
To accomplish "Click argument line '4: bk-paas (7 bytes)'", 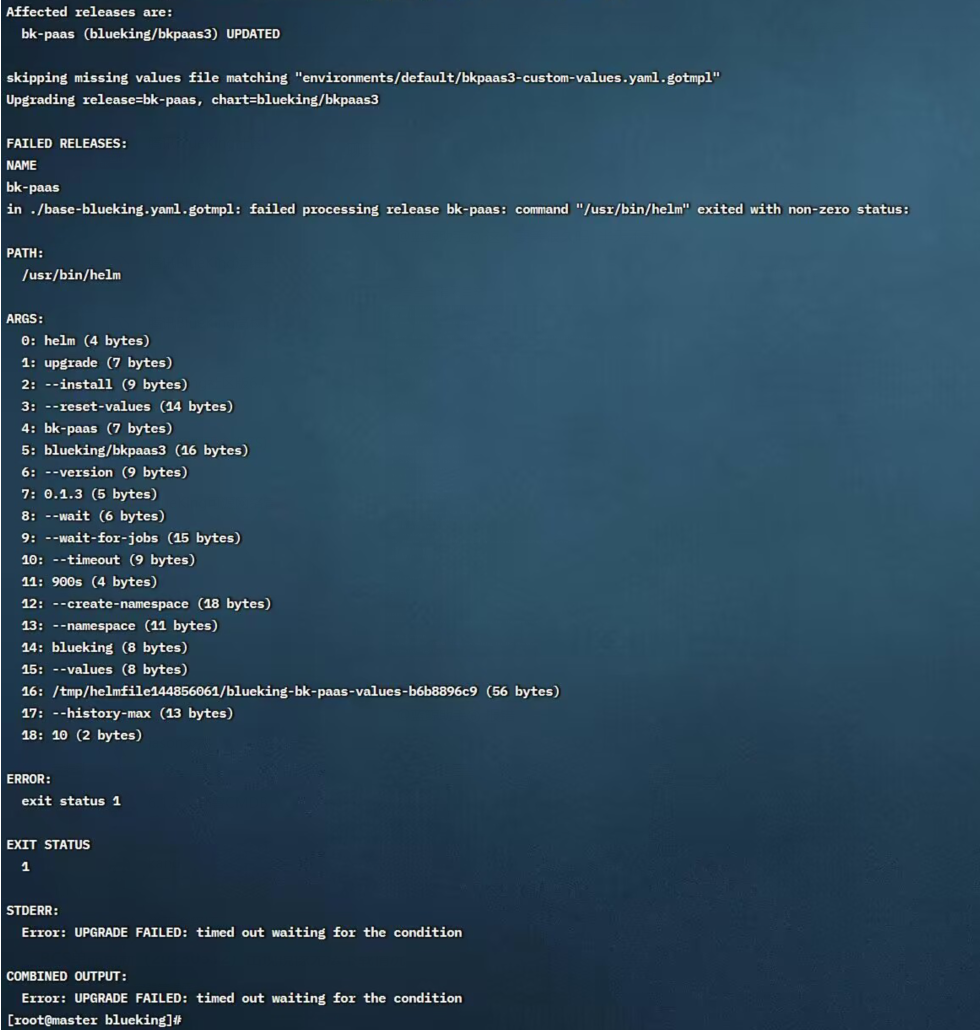I will coord(97,428).
